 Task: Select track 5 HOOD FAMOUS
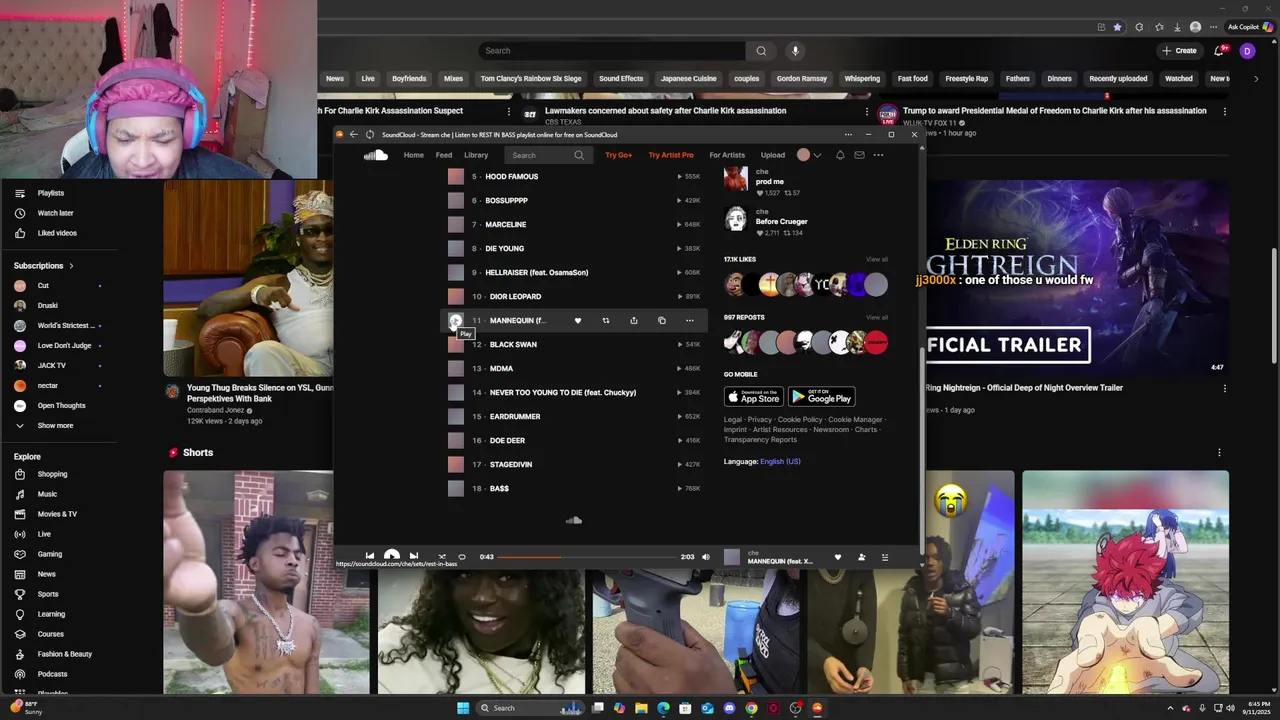coord(511,177)
